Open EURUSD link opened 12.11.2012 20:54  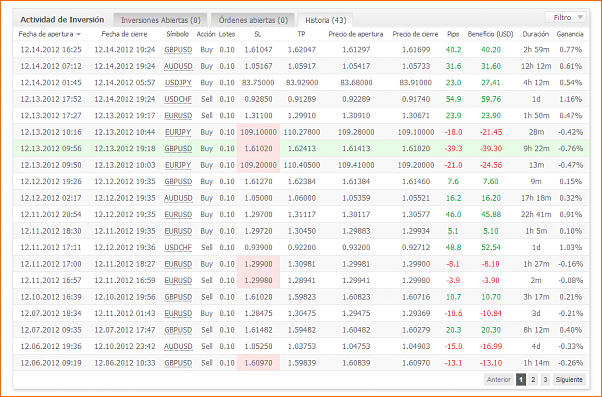[x=178, y=215]
